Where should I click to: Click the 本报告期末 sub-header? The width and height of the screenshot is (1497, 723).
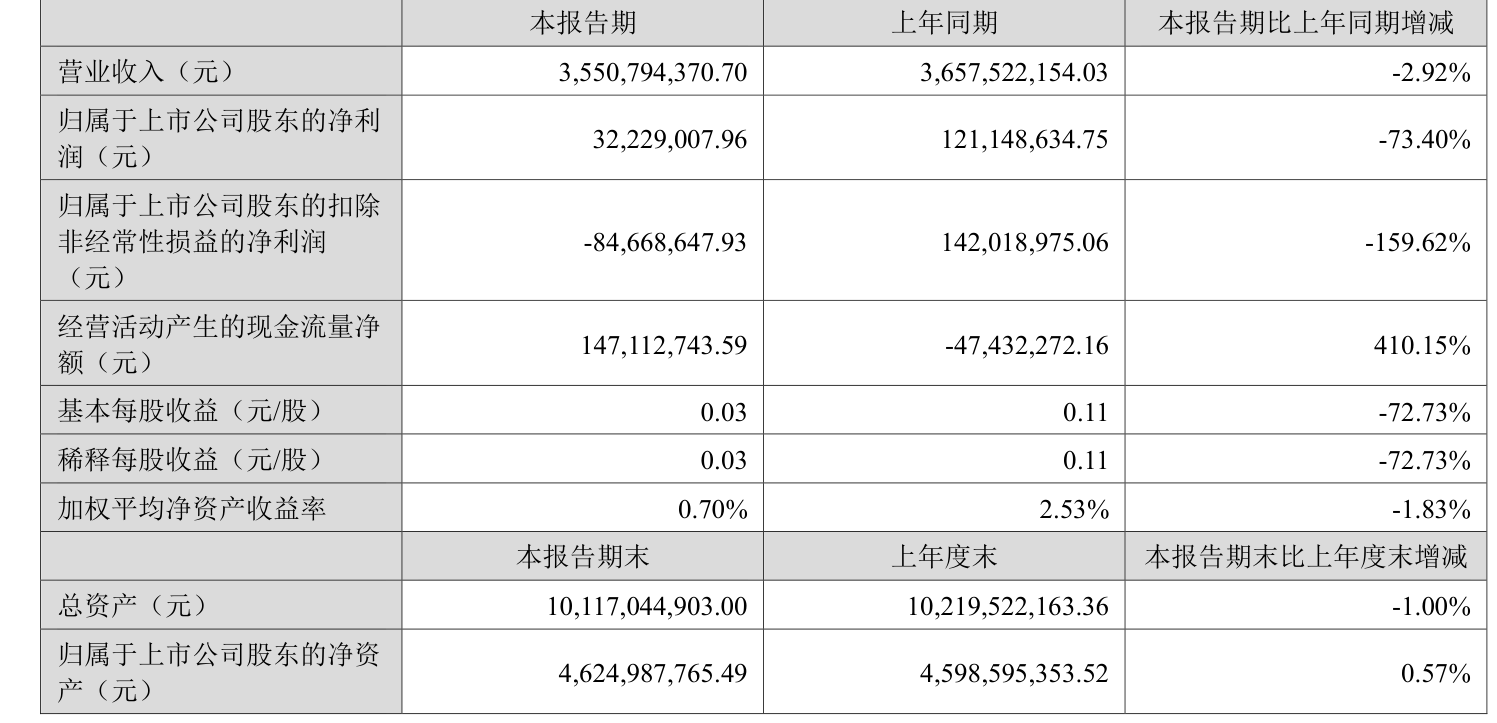582,556
